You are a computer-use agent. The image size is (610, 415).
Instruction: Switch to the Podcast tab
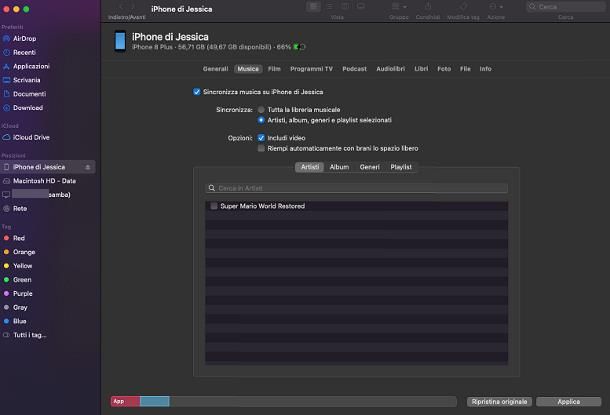[x=354, y=69]
